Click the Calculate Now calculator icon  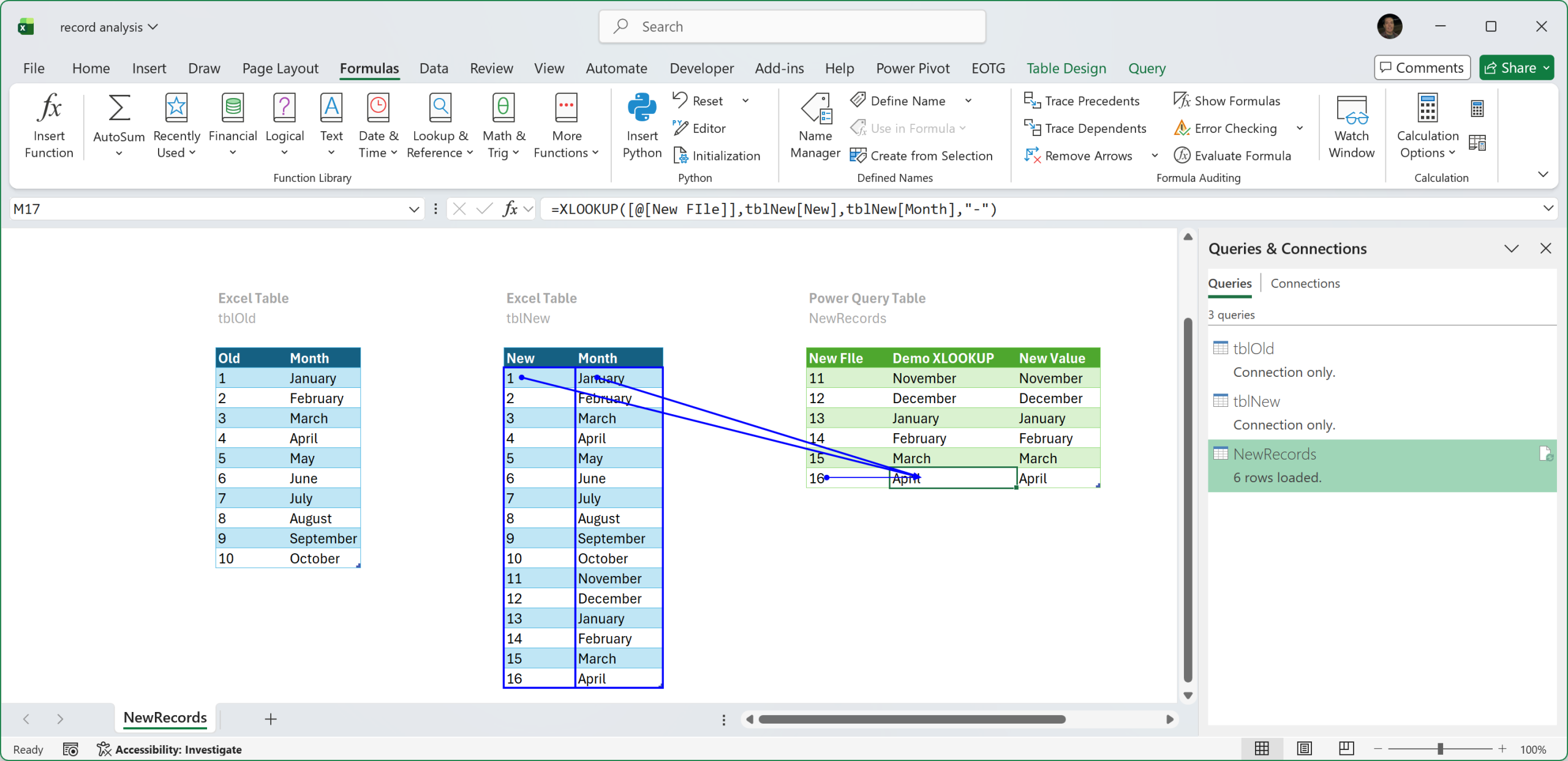pos(1477,109)
